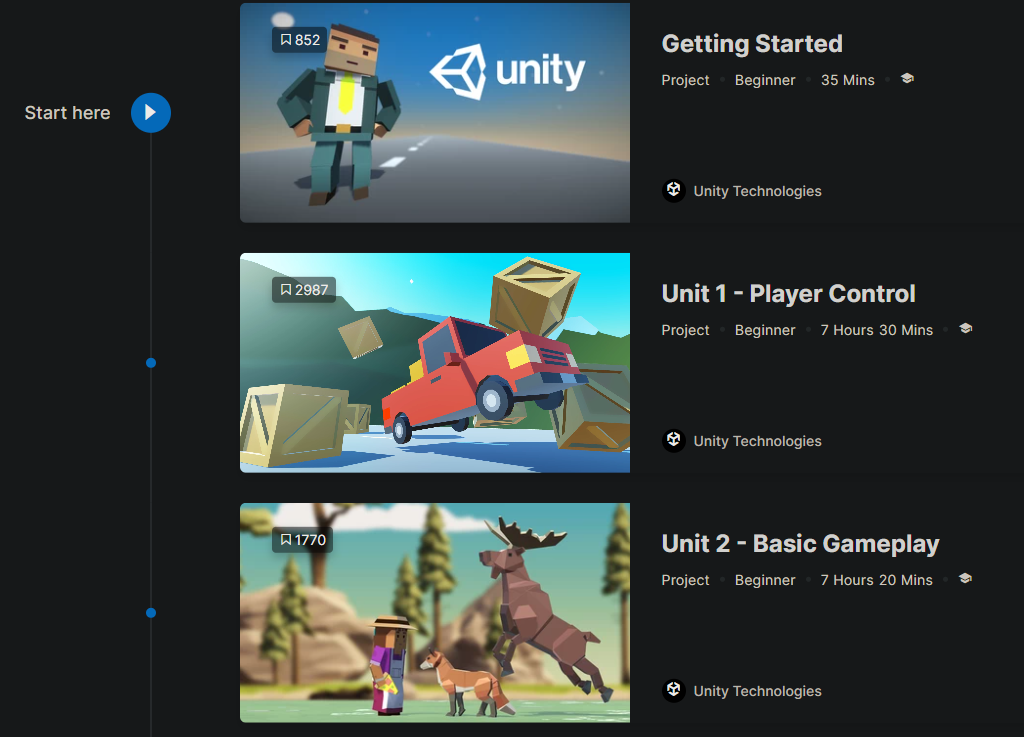Bookmark Unit 1 using the 2987 badge
The width and height of the screenshot is (1024, 737).
pos(304,290)
